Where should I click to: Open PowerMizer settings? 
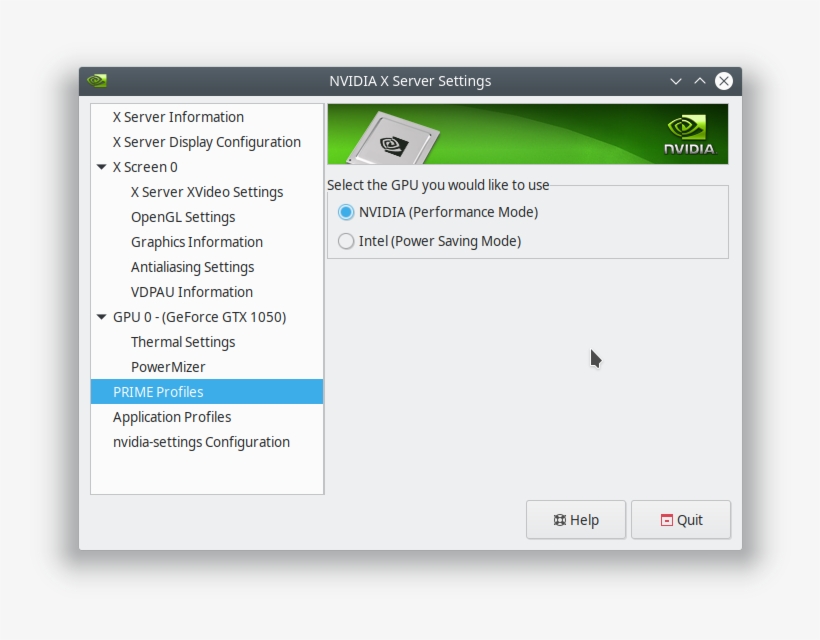coord(168,367)
